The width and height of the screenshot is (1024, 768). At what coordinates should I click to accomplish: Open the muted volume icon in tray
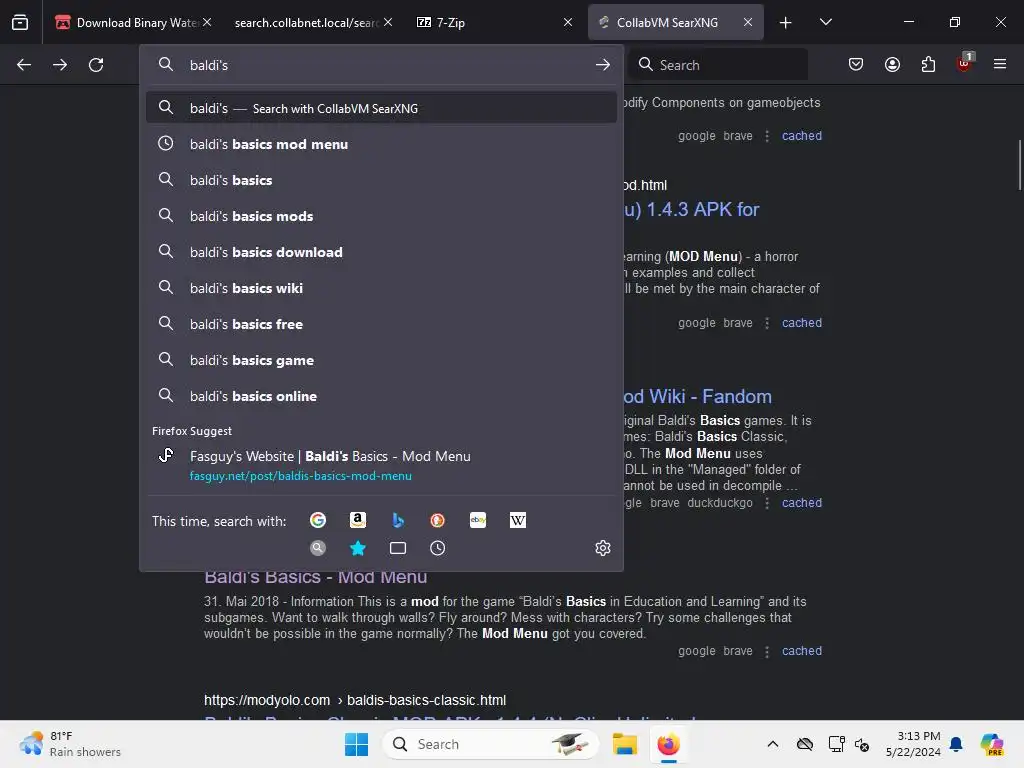(862, 744)
